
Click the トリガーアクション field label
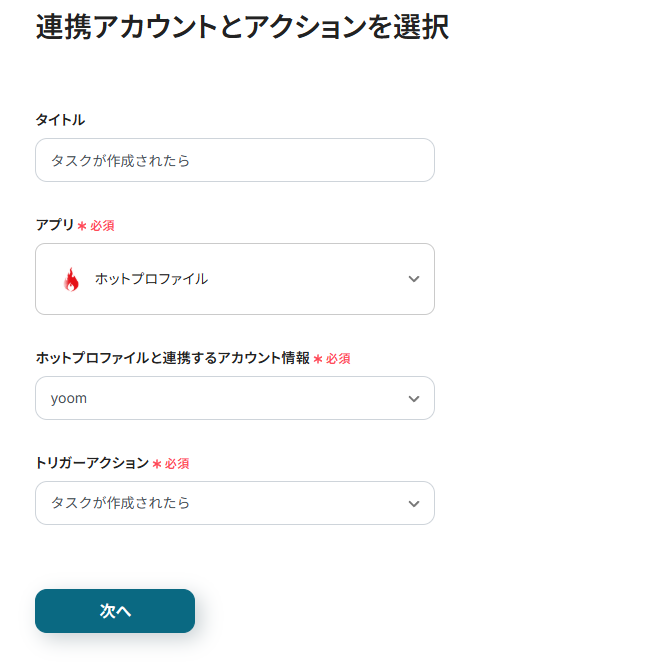coord(92,463)
